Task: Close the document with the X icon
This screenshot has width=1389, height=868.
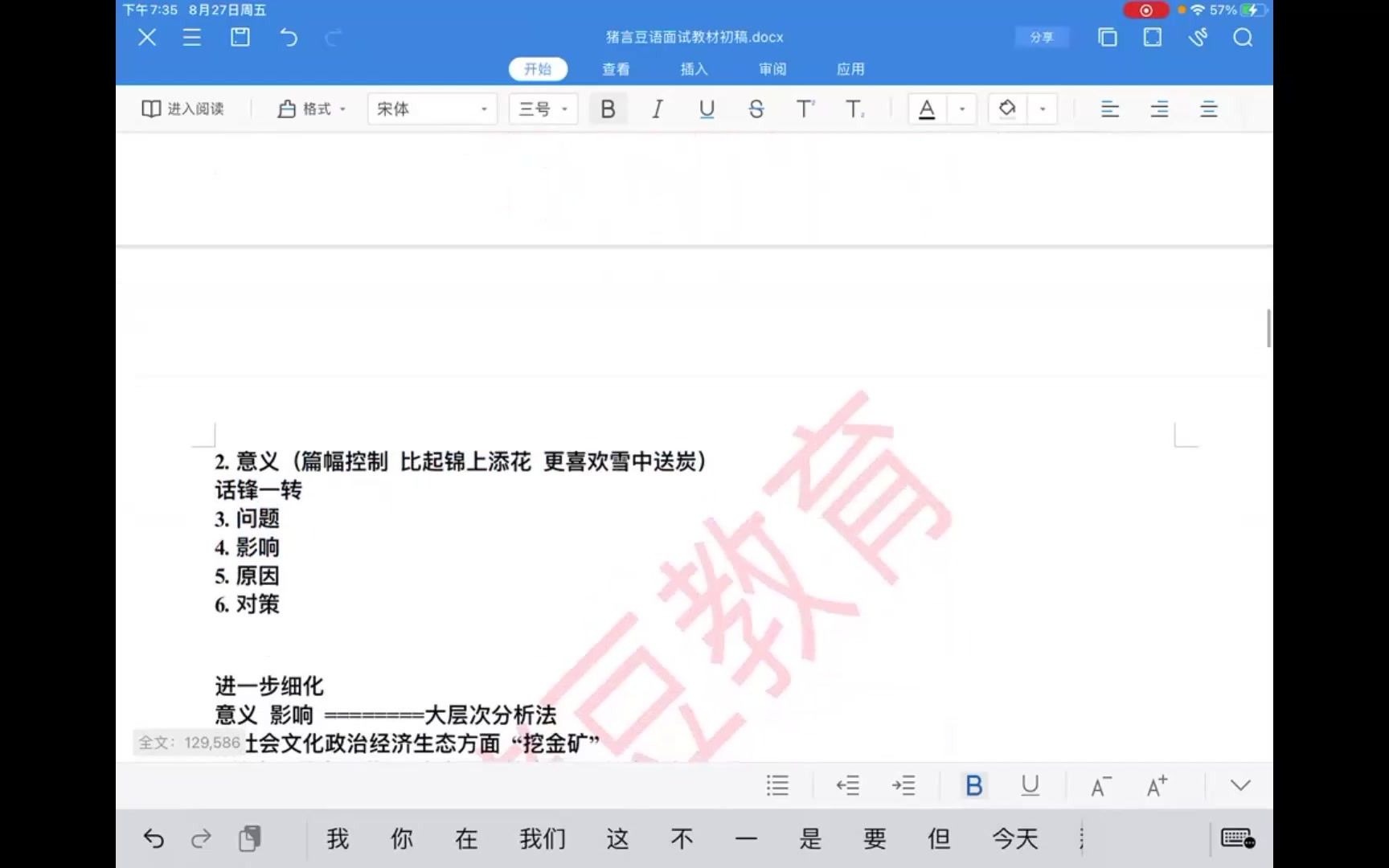Action: point(147,37)
